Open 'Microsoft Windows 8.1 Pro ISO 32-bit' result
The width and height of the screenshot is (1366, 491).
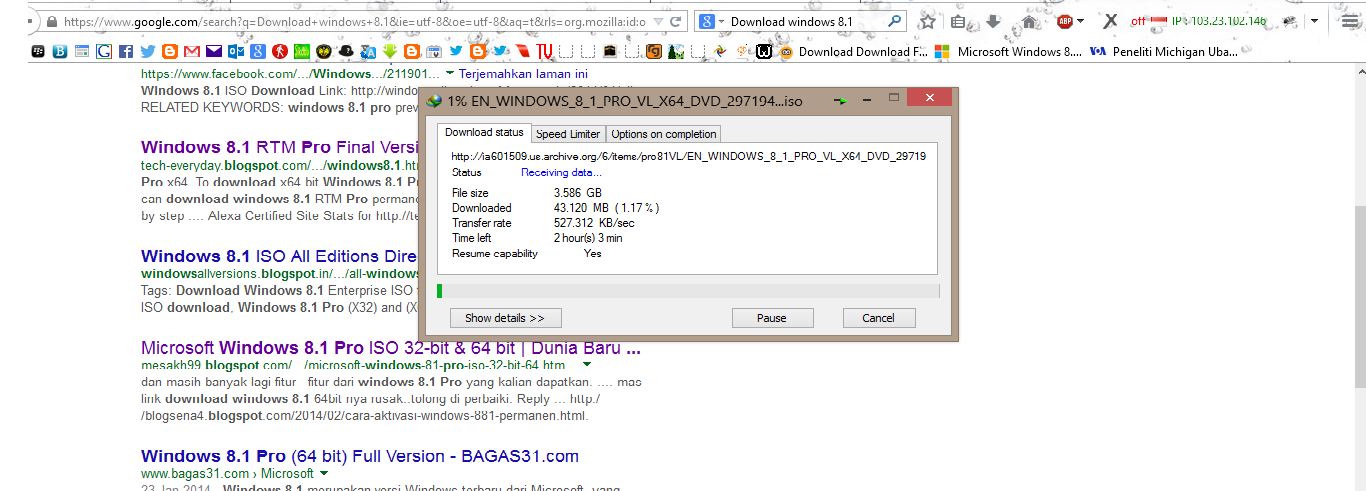391,348
